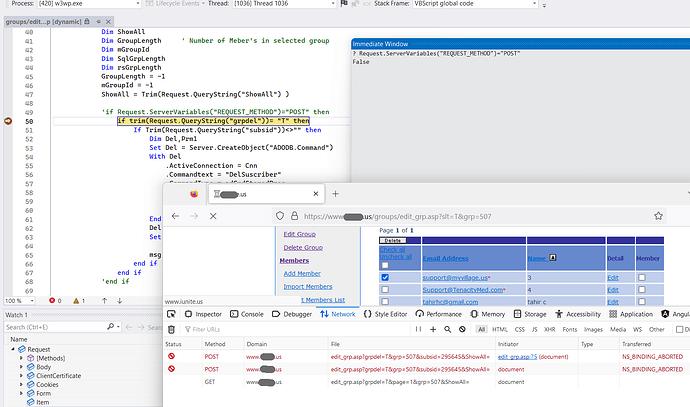Stop page loading with the X button

tap(213, 216)
